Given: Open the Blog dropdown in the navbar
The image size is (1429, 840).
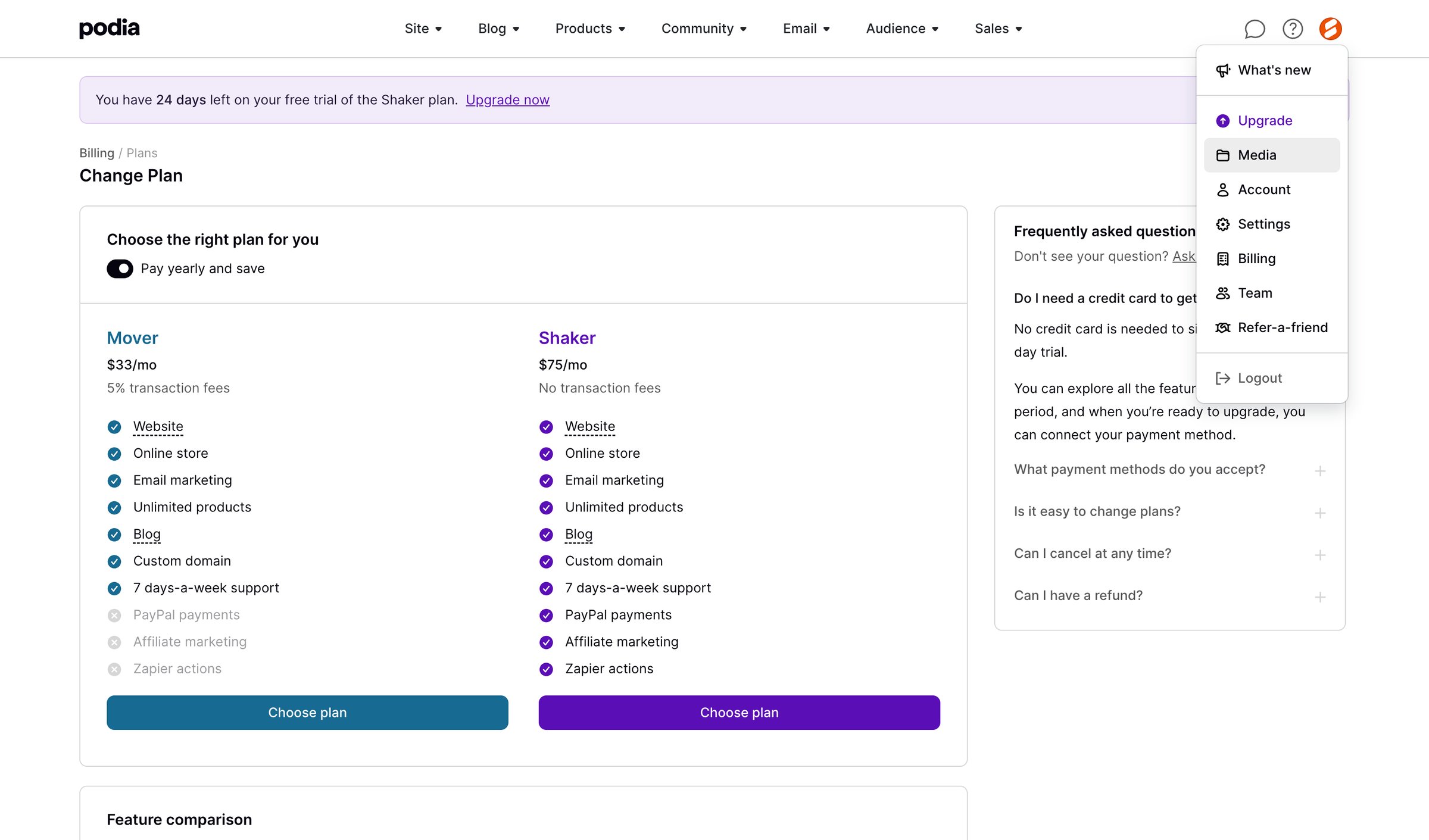Looking at the screenshot, I should 498,29.
